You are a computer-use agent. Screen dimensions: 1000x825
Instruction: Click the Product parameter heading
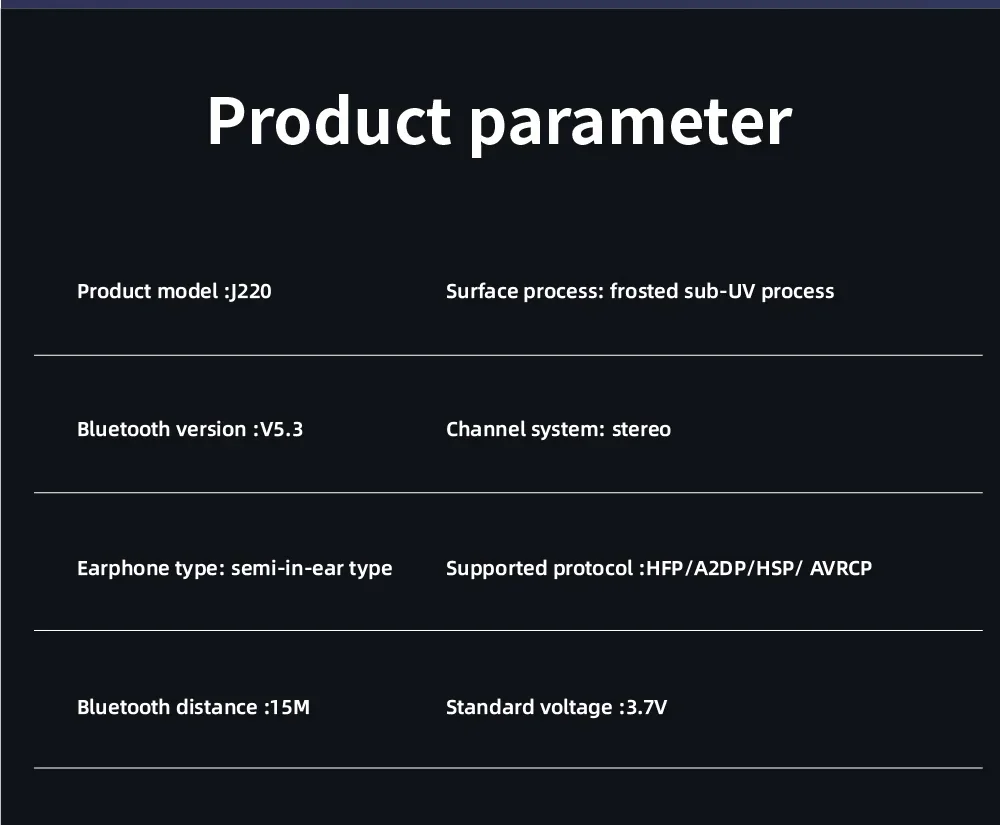[499, 122]
